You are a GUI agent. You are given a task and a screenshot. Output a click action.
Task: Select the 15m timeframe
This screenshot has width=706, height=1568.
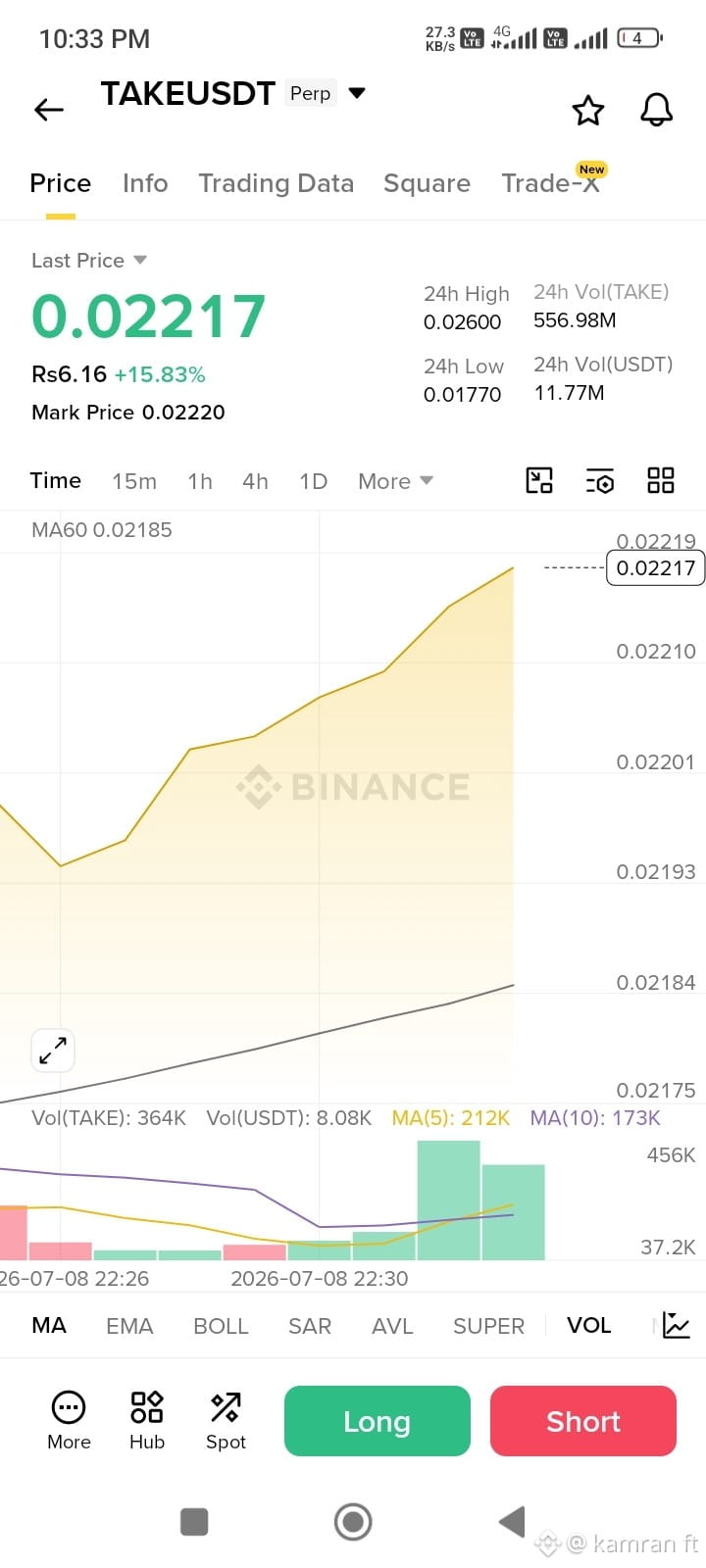[134, 481]
